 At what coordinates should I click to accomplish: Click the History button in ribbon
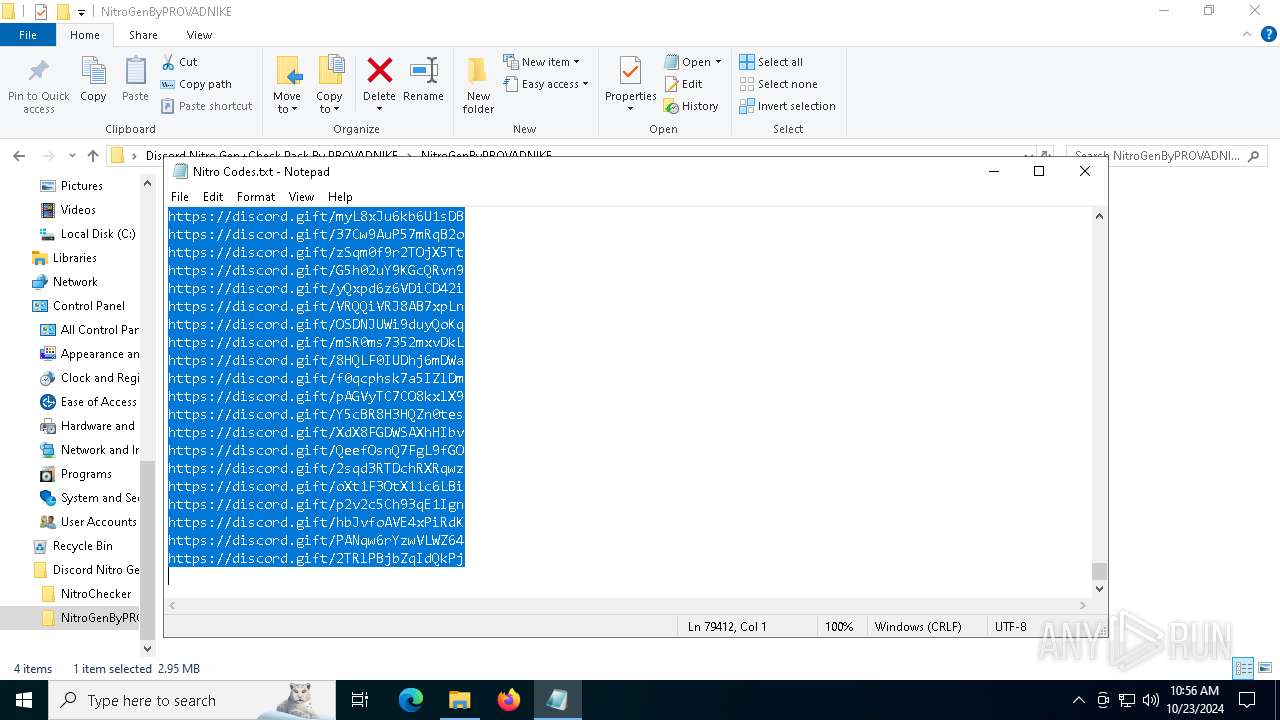(x=691, y=106)
